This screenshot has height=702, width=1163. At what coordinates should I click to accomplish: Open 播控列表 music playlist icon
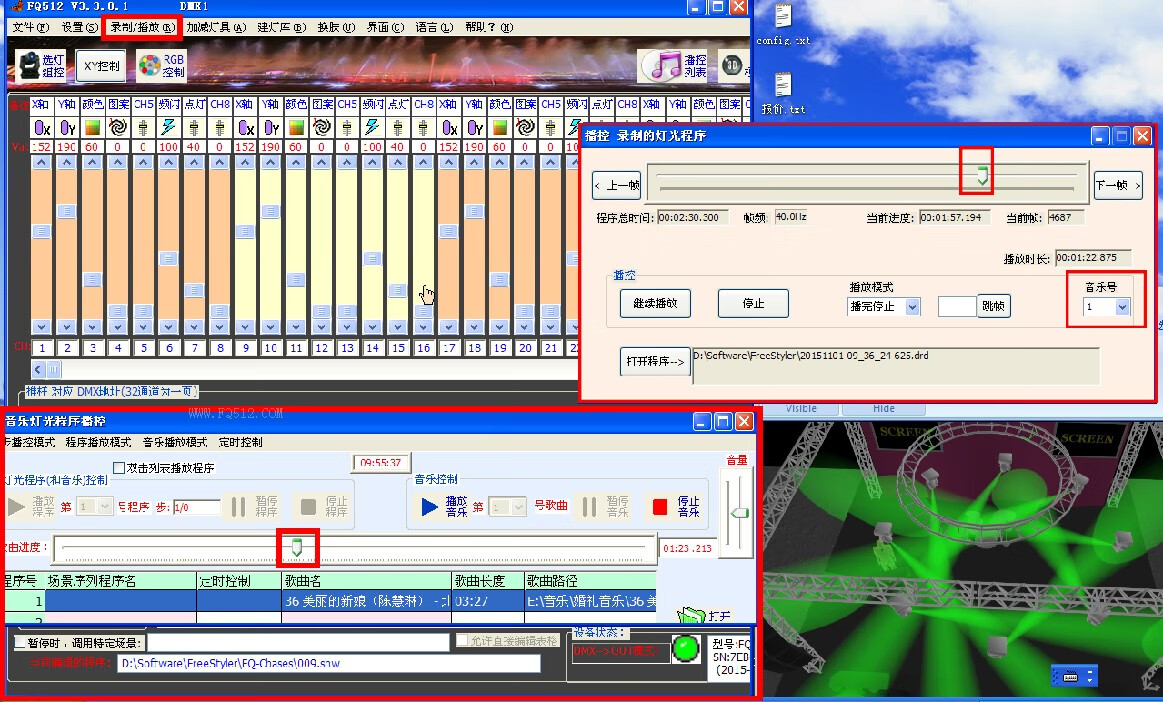673,65
